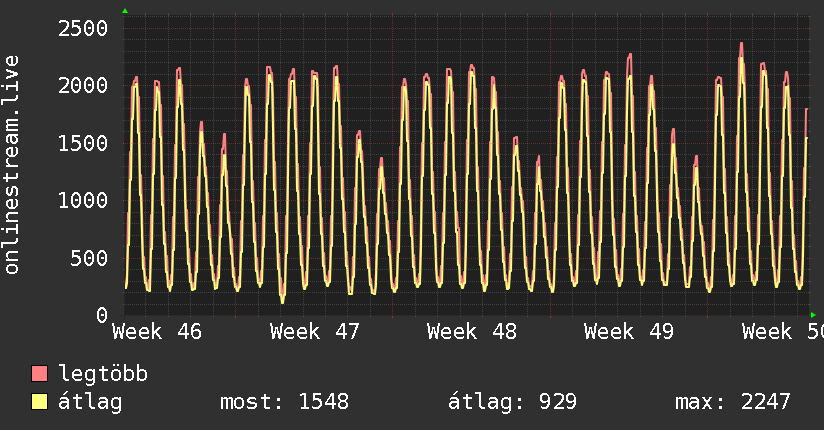Screen dimensions: 824x430
Task: Click the Week 46 axis label
Action: (157, 332)
